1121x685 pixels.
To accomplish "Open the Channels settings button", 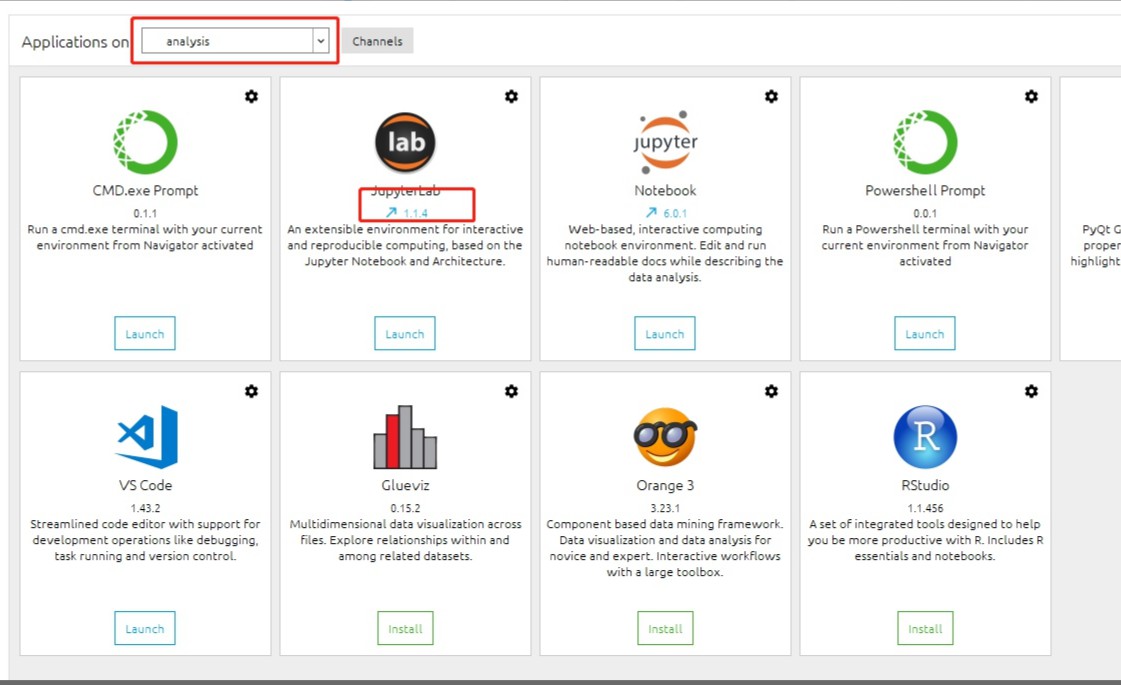I will tap(377, 41).
